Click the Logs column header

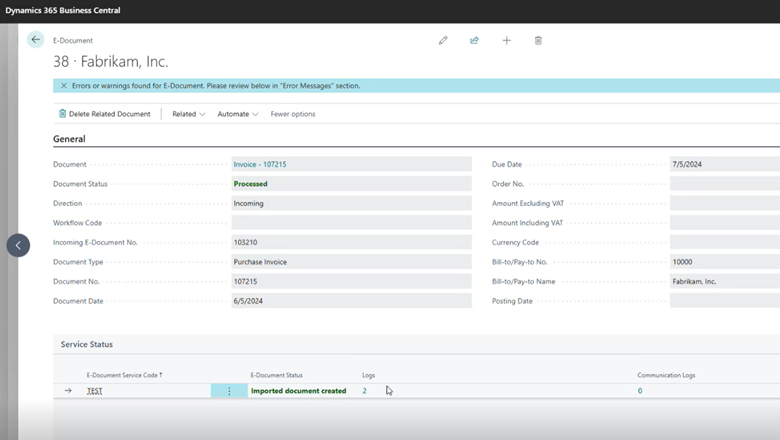(369, 375)
